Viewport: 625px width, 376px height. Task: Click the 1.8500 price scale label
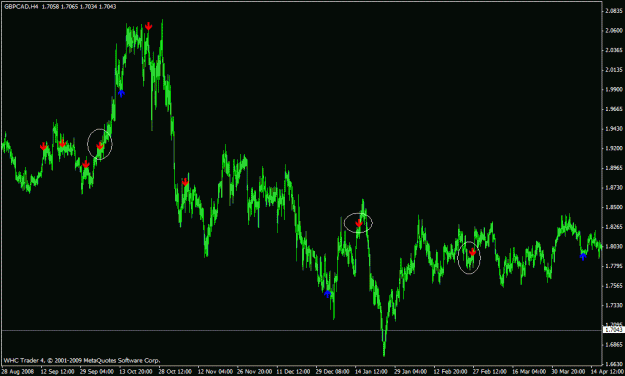pyautogui.click(x=614, y=207)
